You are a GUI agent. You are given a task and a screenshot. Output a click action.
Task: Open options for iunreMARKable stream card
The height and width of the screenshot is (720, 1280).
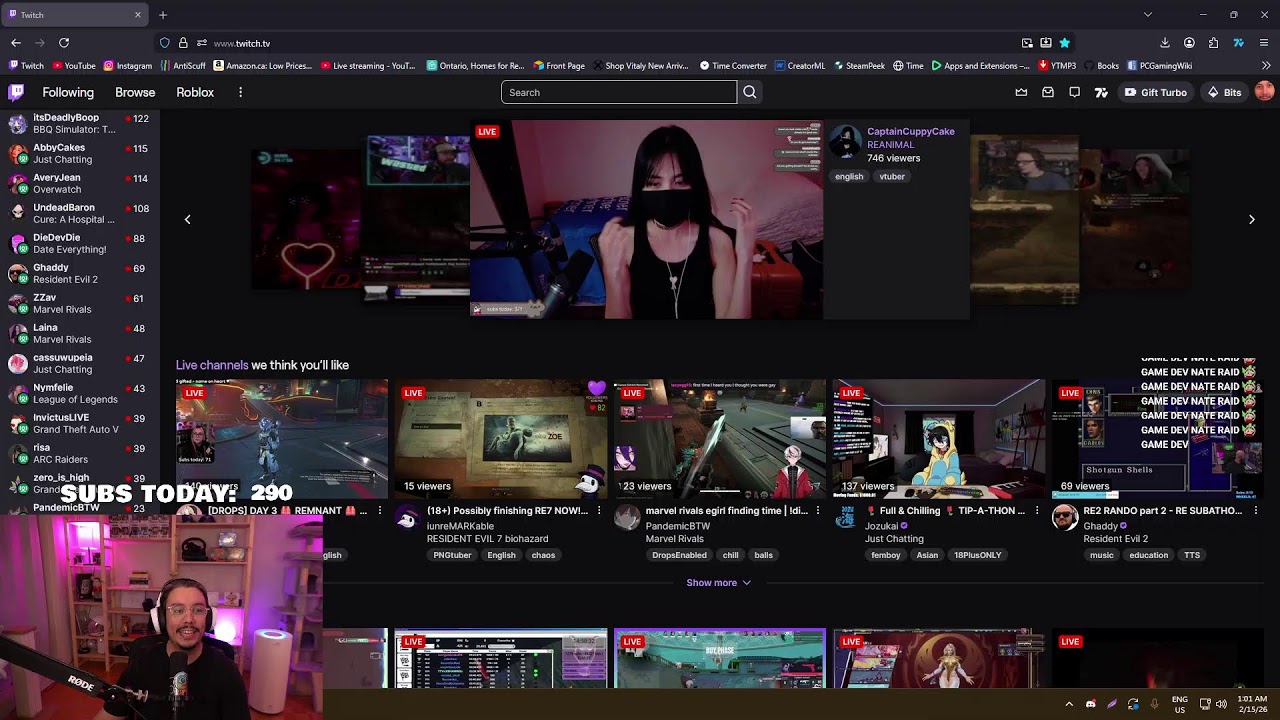(599, 511)
